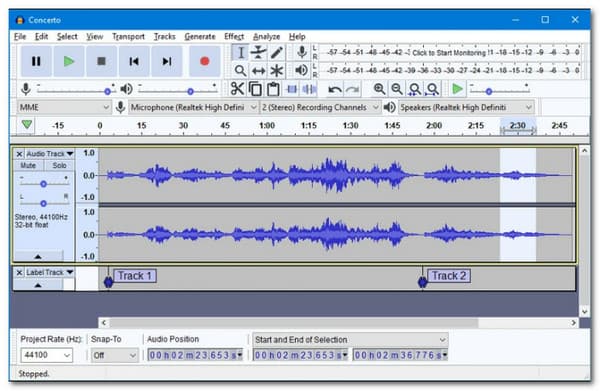The image size is (600, 391).
Task: Click the recording meter microphone icon
Action: coord(302,52)
